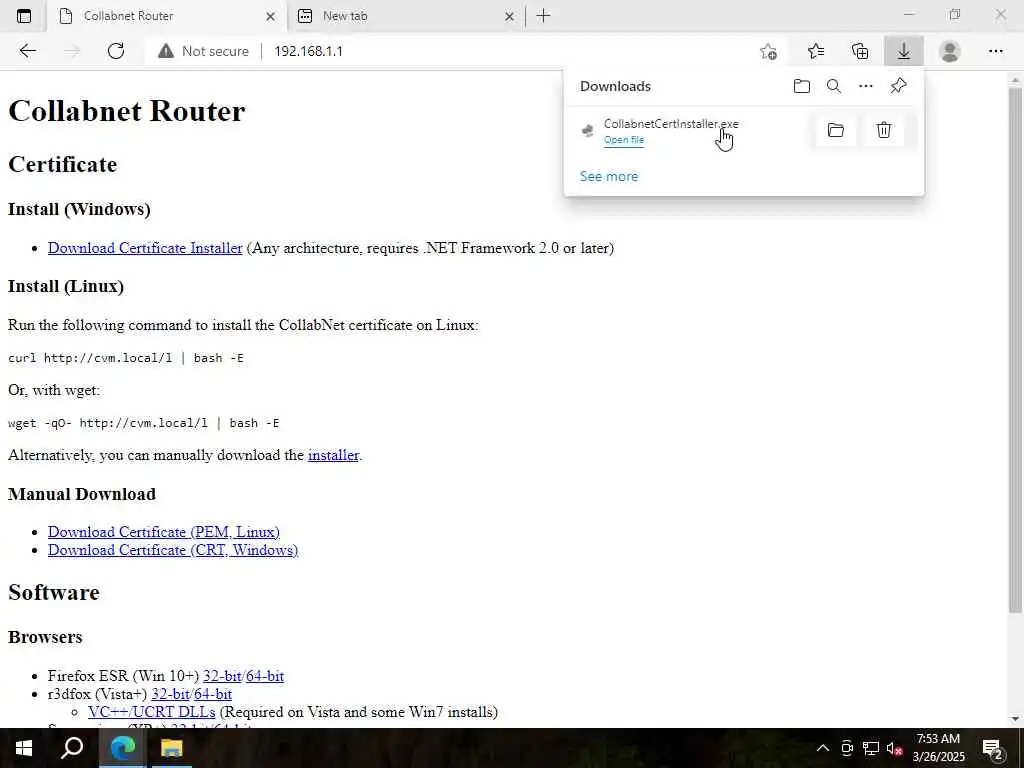Open the browser profile icon

point(950,51)
